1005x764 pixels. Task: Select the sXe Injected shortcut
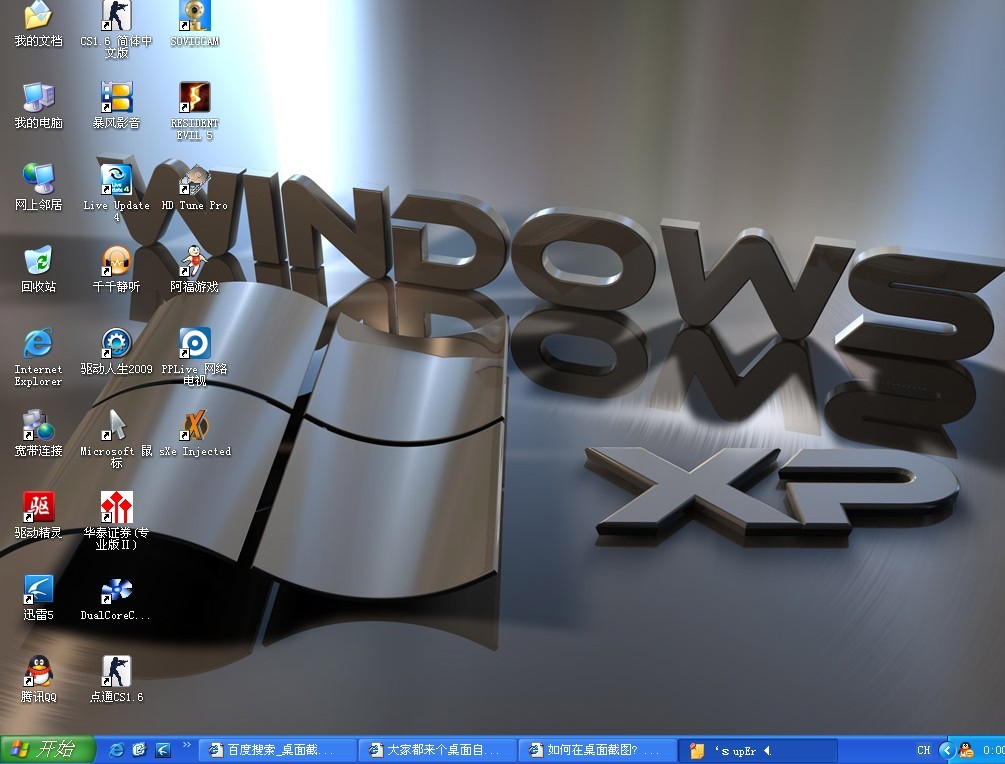[195, 433]
